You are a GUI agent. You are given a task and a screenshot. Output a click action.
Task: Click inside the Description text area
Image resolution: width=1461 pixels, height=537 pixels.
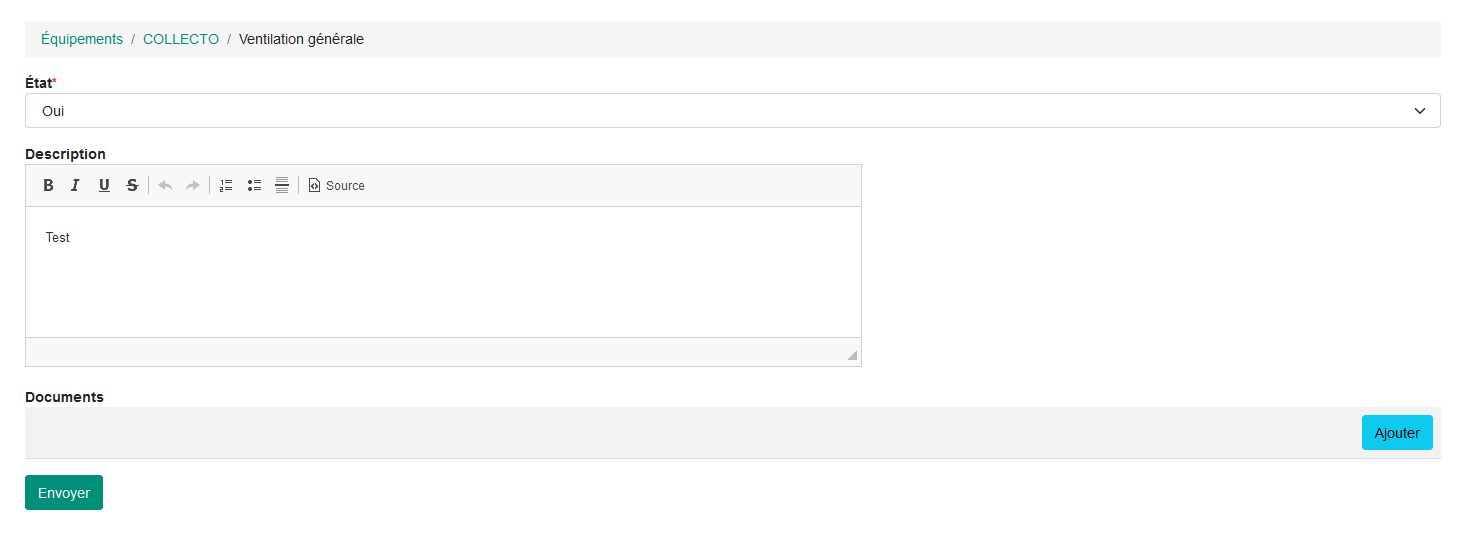point(443,271)
